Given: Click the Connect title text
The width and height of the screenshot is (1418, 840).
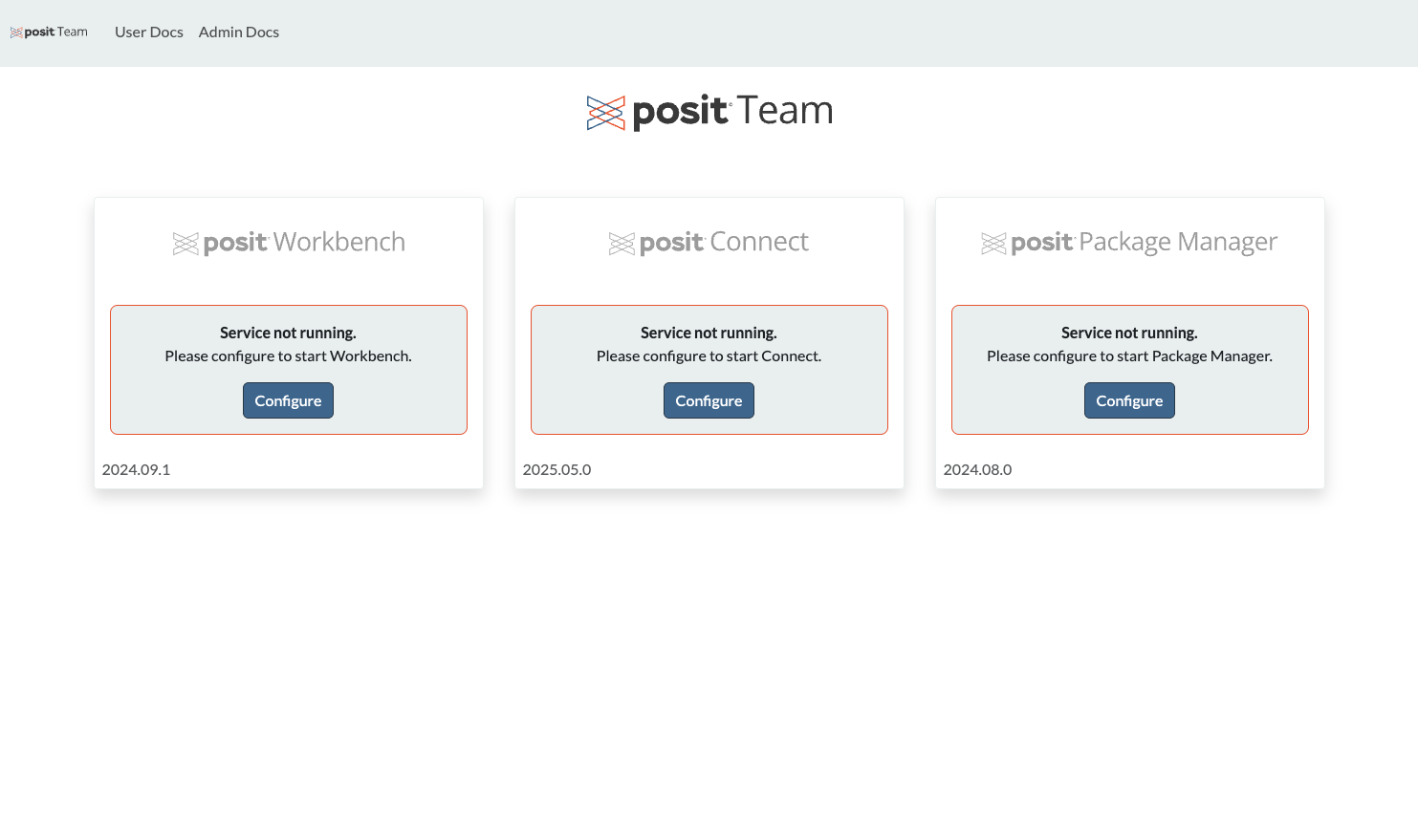Looking at the screenshot, I should tap(759, 242).
